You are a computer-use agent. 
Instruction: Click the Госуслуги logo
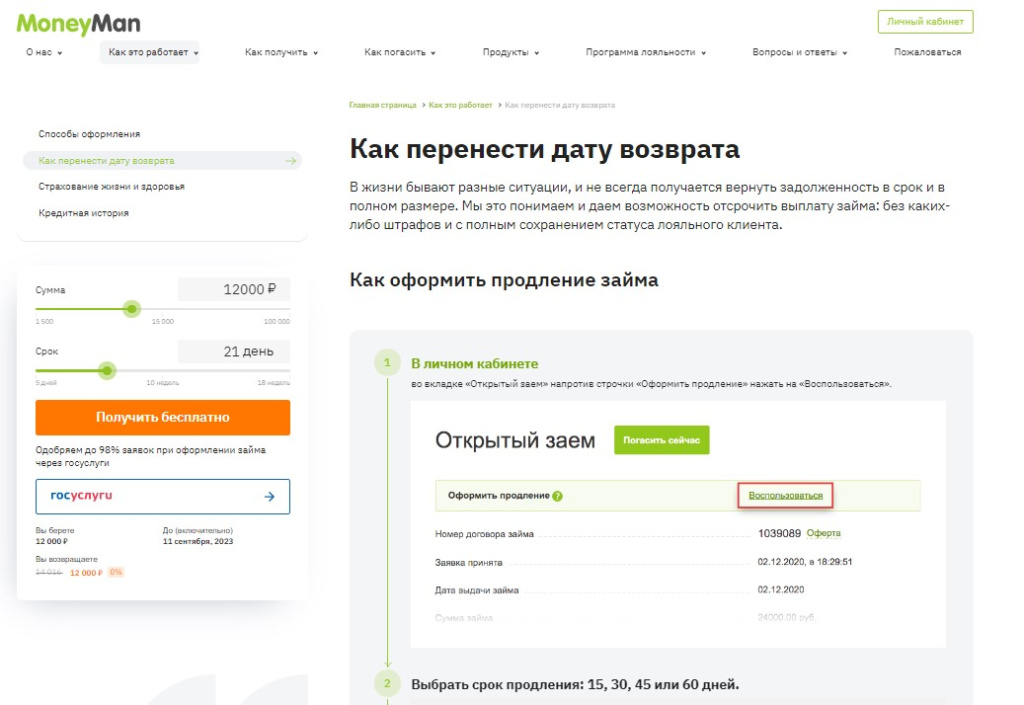pos(82,496)
